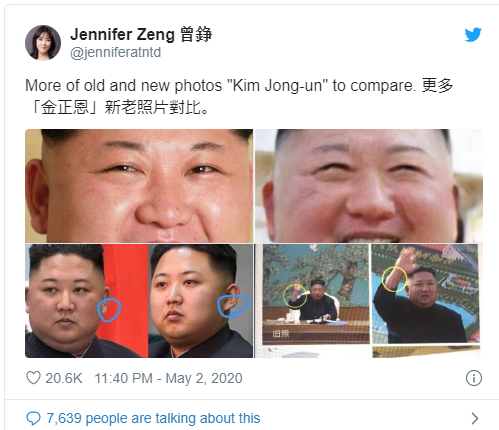The width and height of the screenshot is (499, 430).
Task: Open the portrait with the red background
Action: click(x=87, y=301)
